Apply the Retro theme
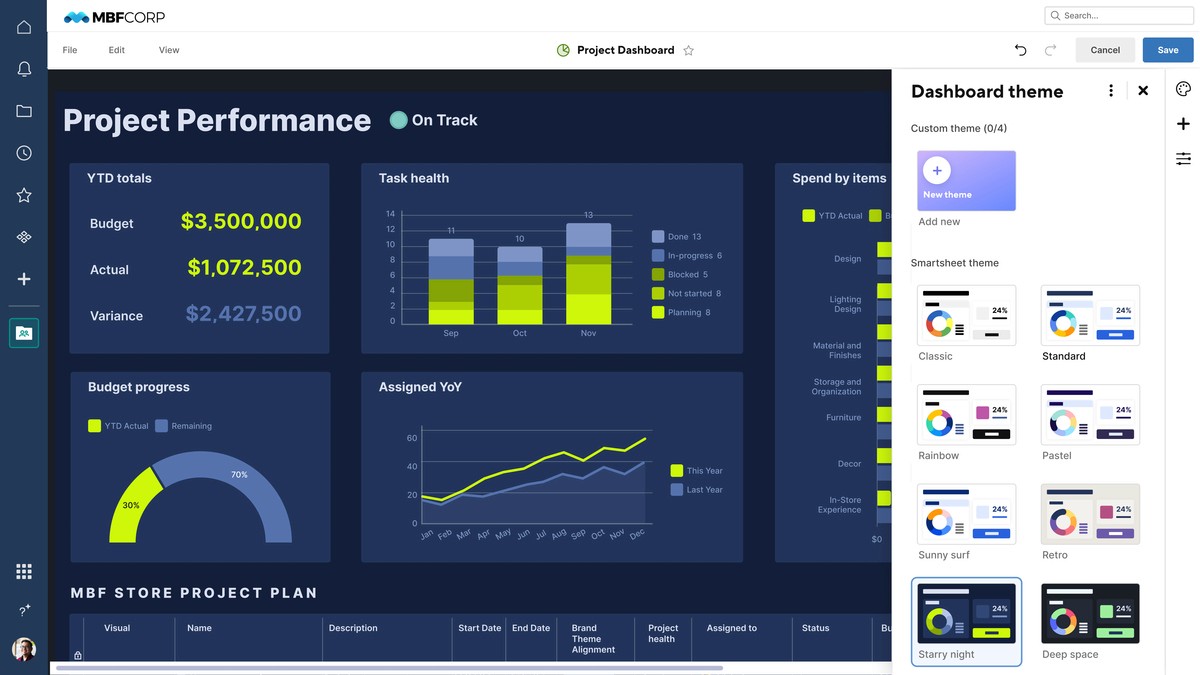This screenshot has height=675, width=1200. click(x=1090, y=514)
